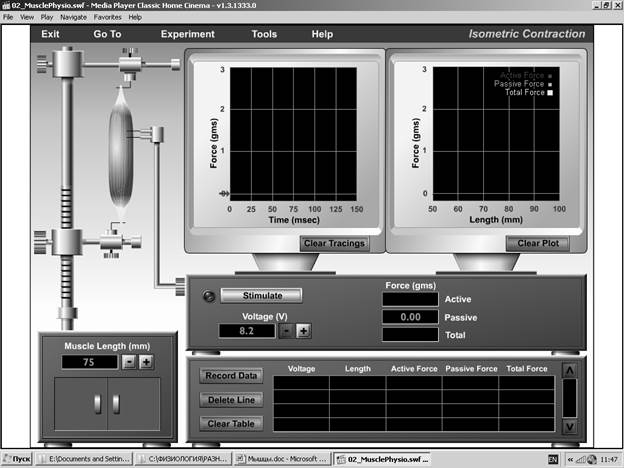Image resolution: width=624 pixels, height=468 pixels.
Task: Switch to the Microsoft Word taskbar window
Action: [283, 459]
